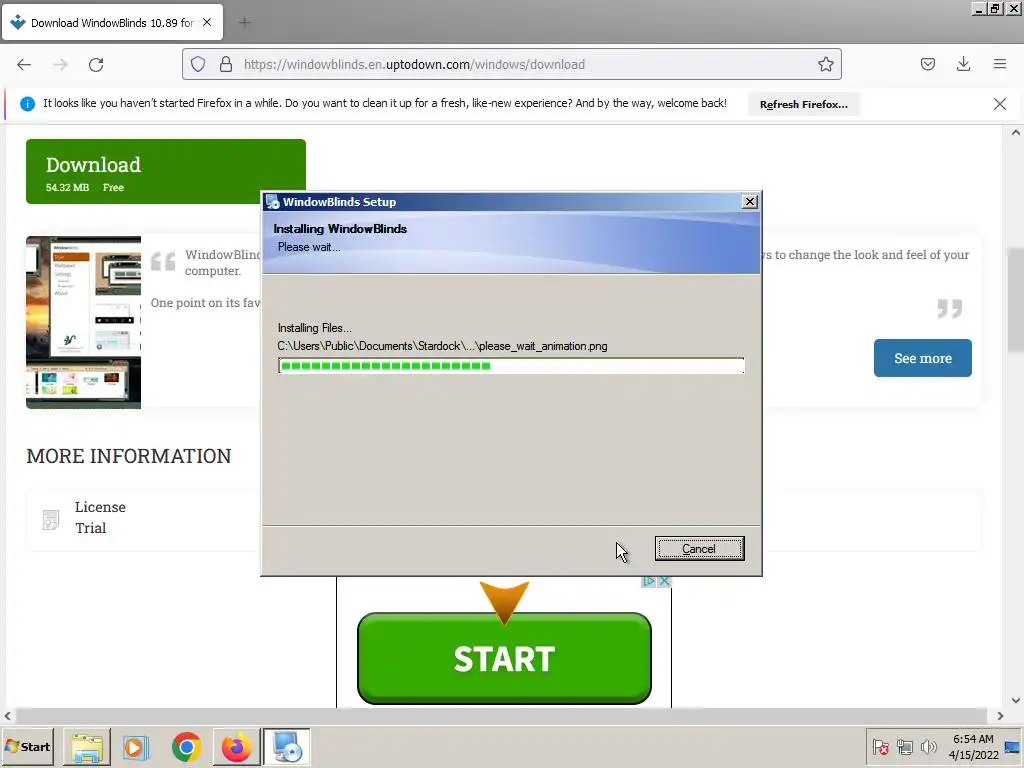Click the vertical scrollbar thumb
Image resolution: width=1024 pixels, height=768 pixels.
[1016, 300]
